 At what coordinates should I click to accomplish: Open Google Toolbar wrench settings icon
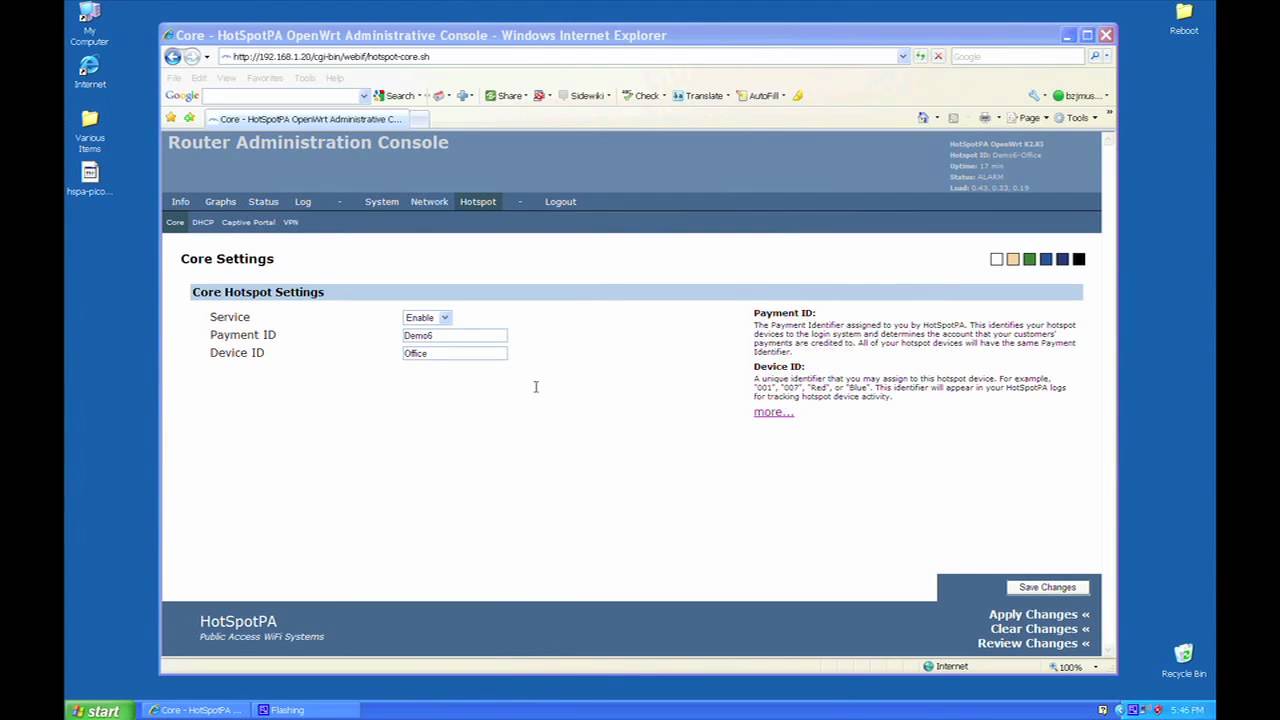(x=1034, y=96)
